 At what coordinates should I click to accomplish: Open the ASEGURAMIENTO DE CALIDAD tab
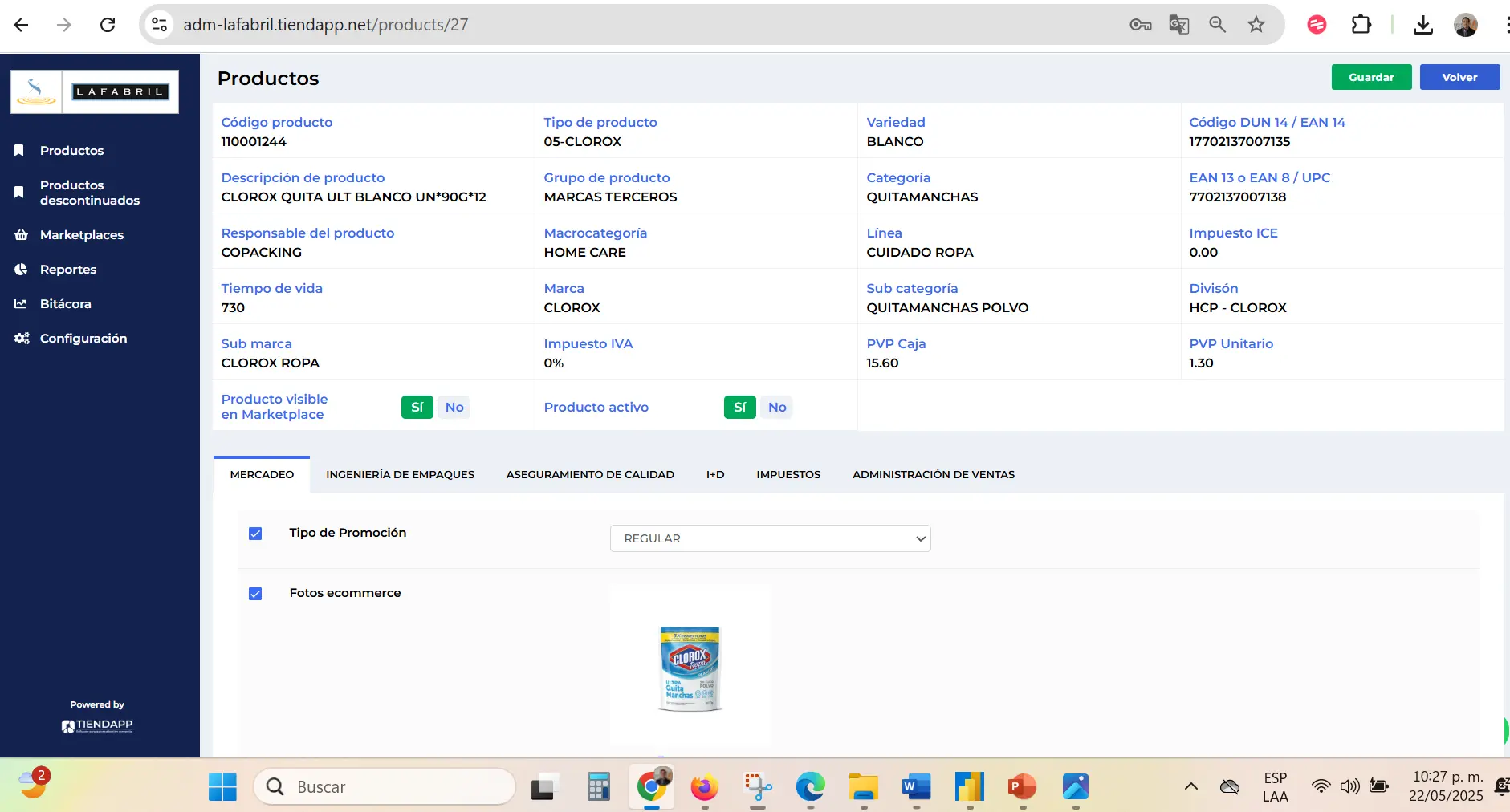pos(590,475)
